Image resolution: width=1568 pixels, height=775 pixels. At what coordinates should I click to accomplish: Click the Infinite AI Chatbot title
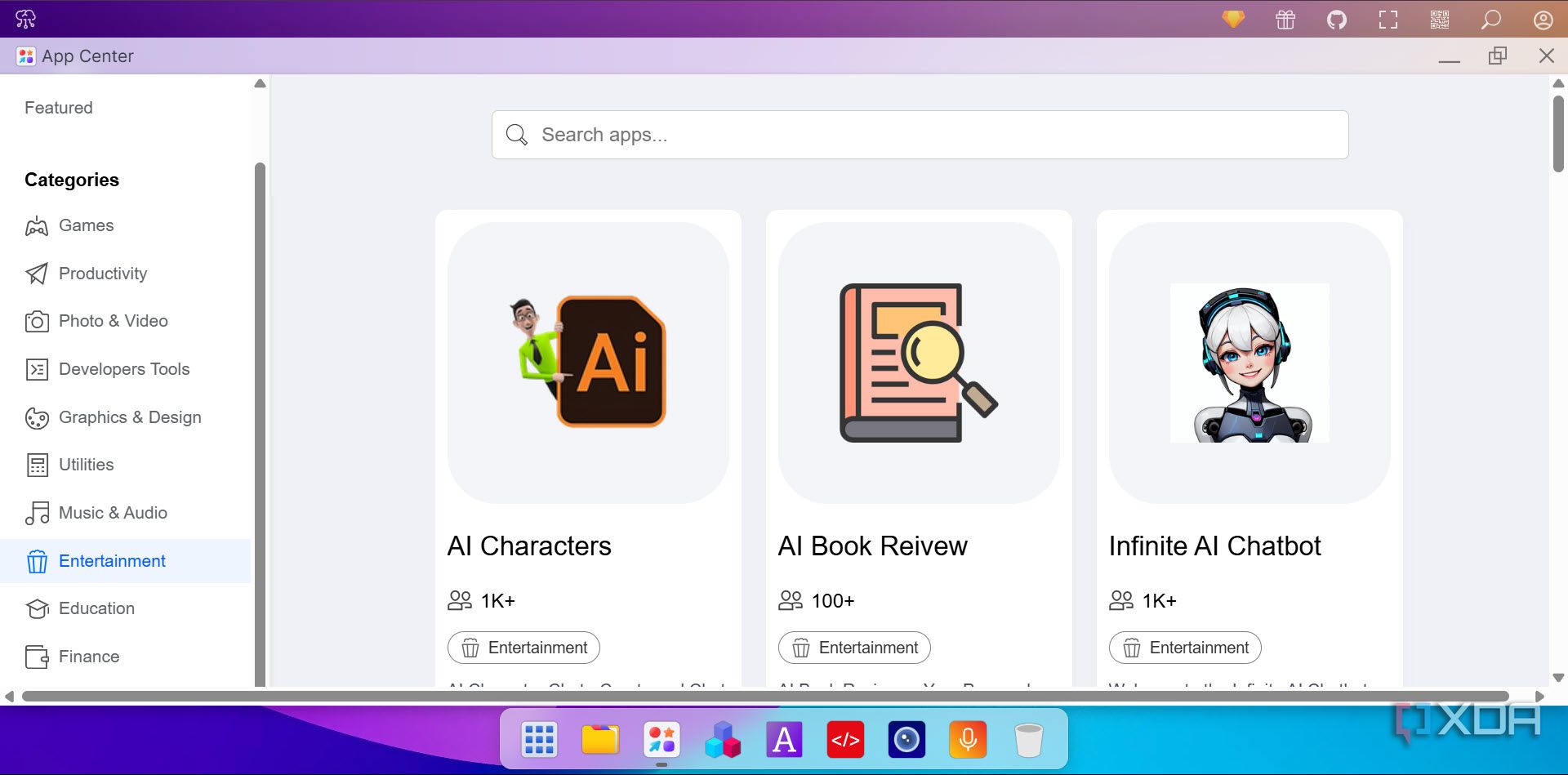(x=1214, y=546)
